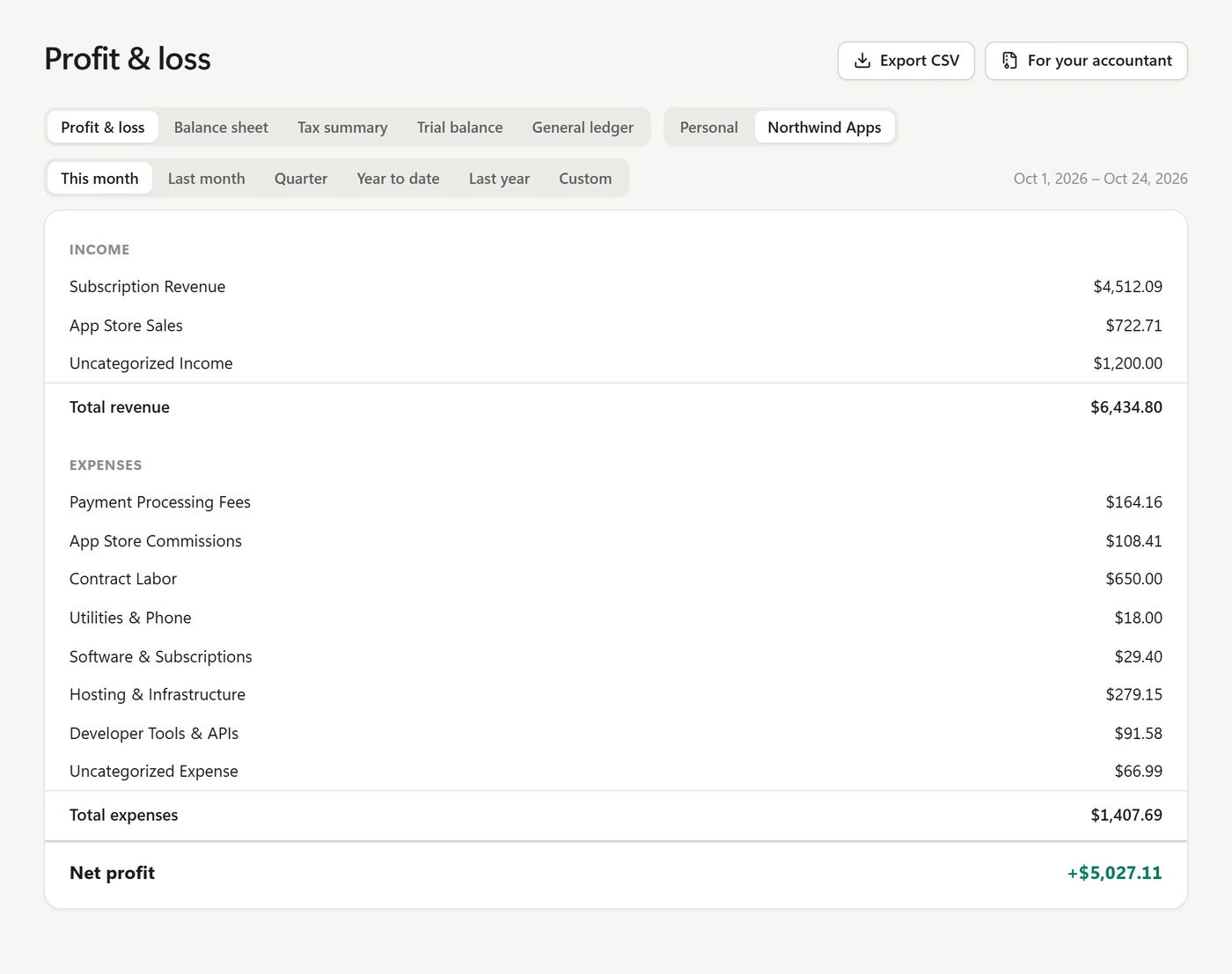Screen dimensions: 1232x974
Task: Open the Uncategorized Expense line
Action: (616, 771)
